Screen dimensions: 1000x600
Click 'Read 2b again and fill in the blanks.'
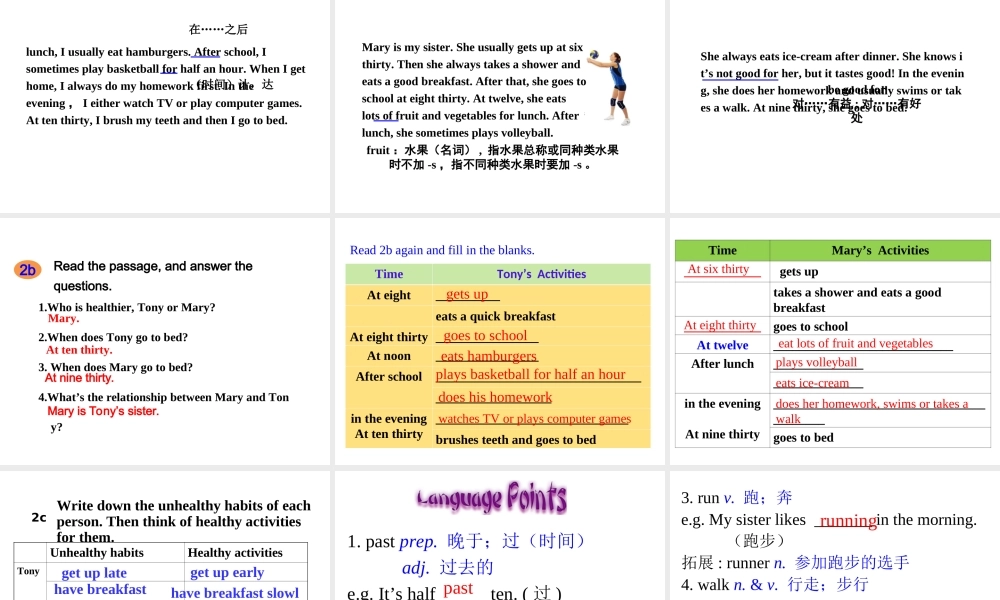442,250
